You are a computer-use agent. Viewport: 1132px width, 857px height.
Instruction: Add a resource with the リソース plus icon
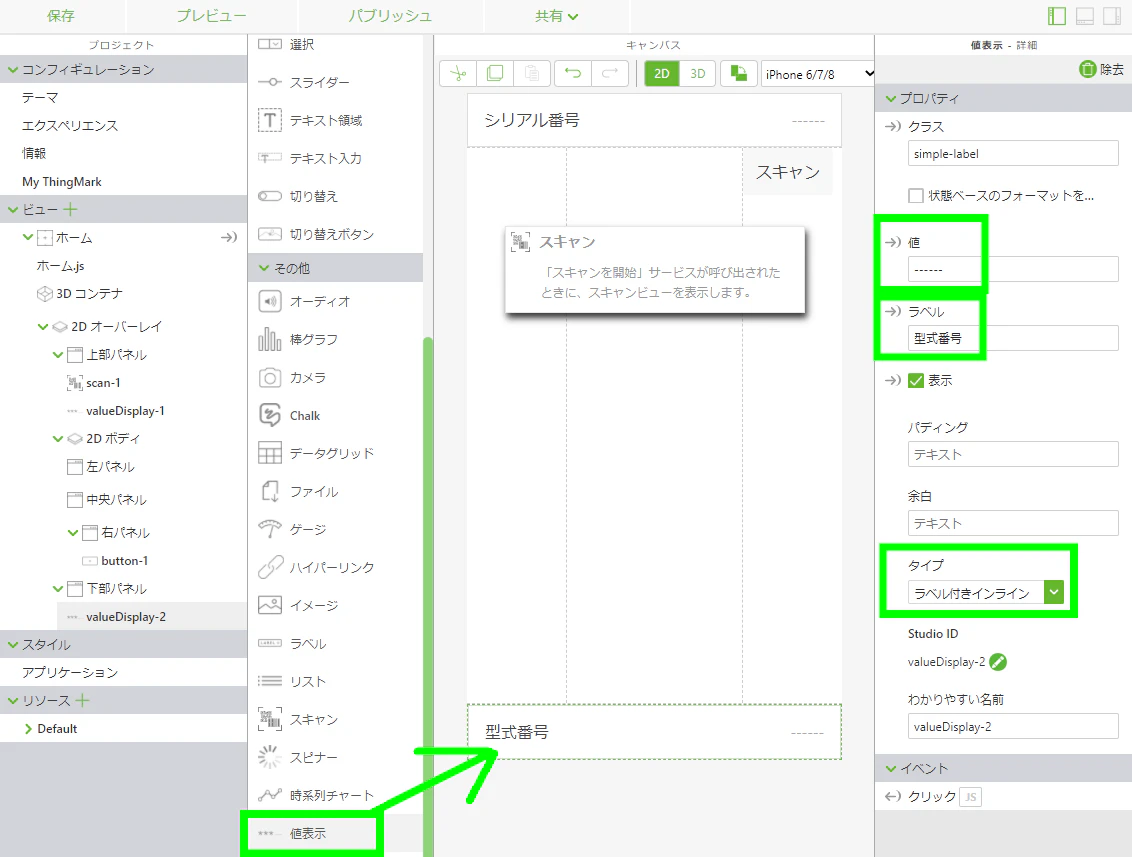coord(82,700)
